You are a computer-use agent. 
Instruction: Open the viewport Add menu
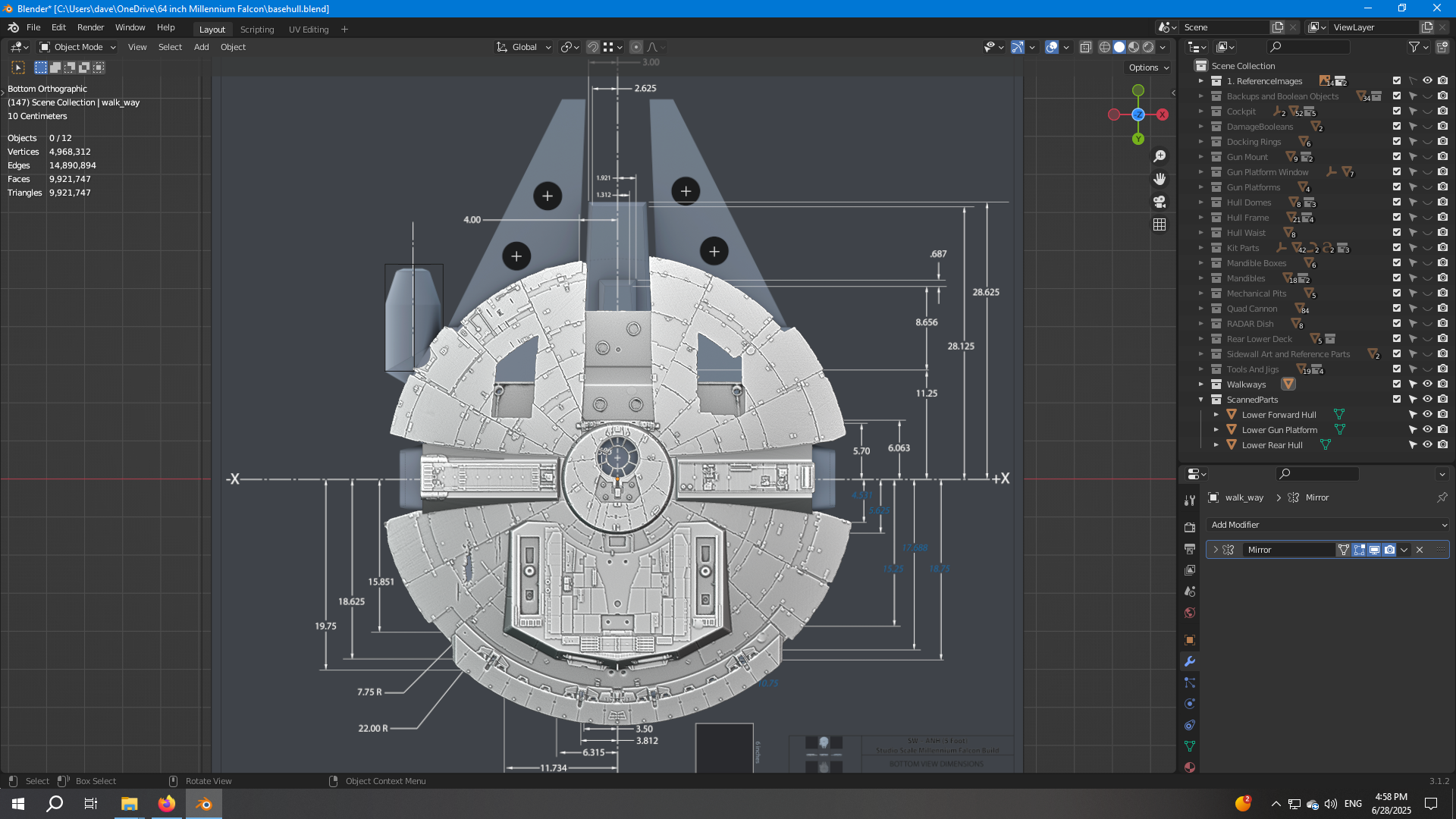pos(201,47)
